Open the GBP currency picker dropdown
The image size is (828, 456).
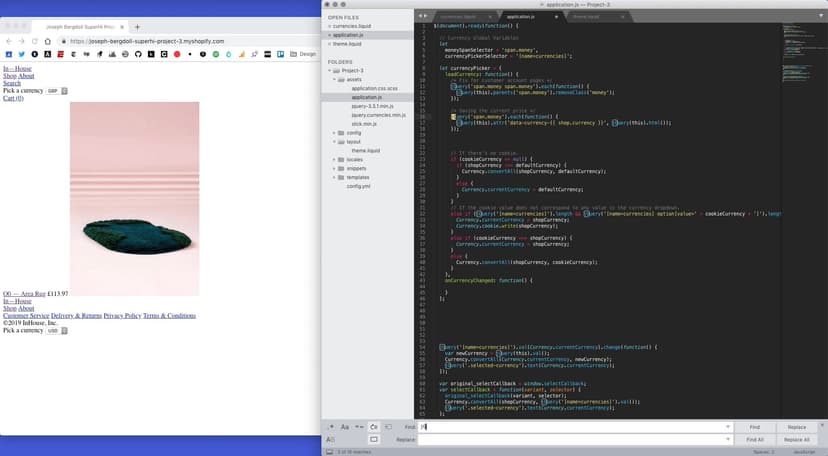pos(54,90)
